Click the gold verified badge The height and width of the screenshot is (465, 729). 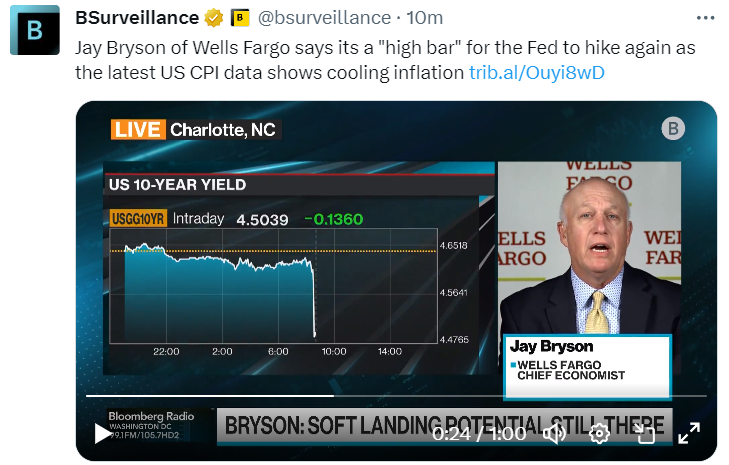(x=212, y=18)
